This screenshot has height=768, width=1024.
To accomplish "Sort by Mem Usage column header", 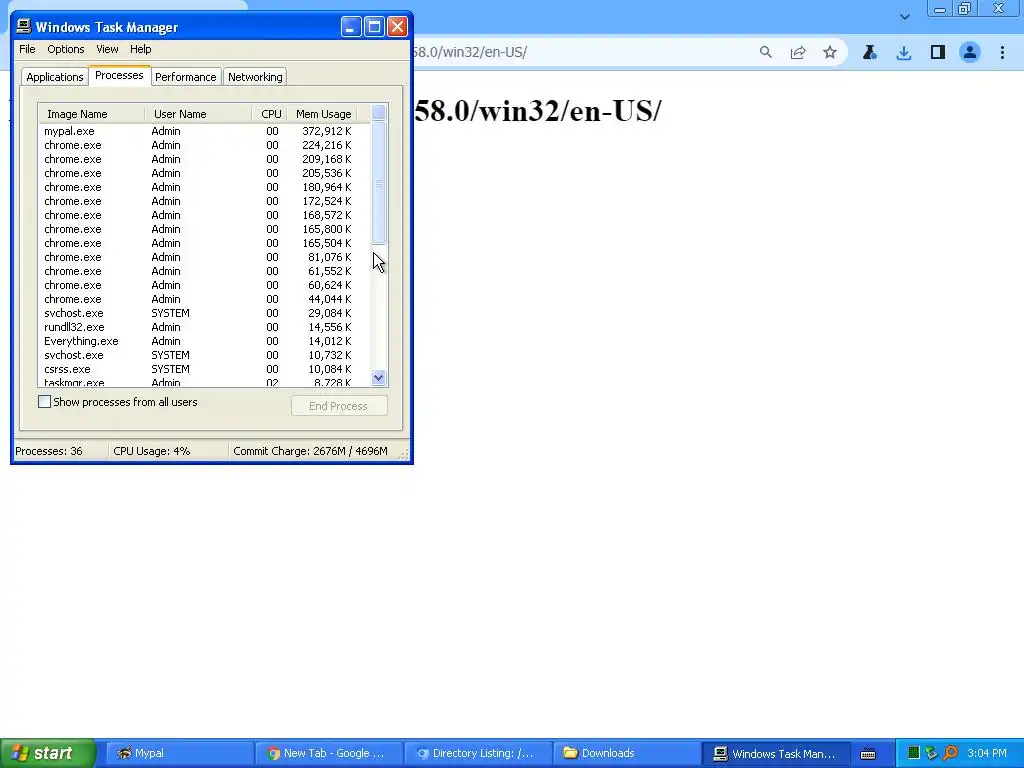I will [x=323, y=114].
